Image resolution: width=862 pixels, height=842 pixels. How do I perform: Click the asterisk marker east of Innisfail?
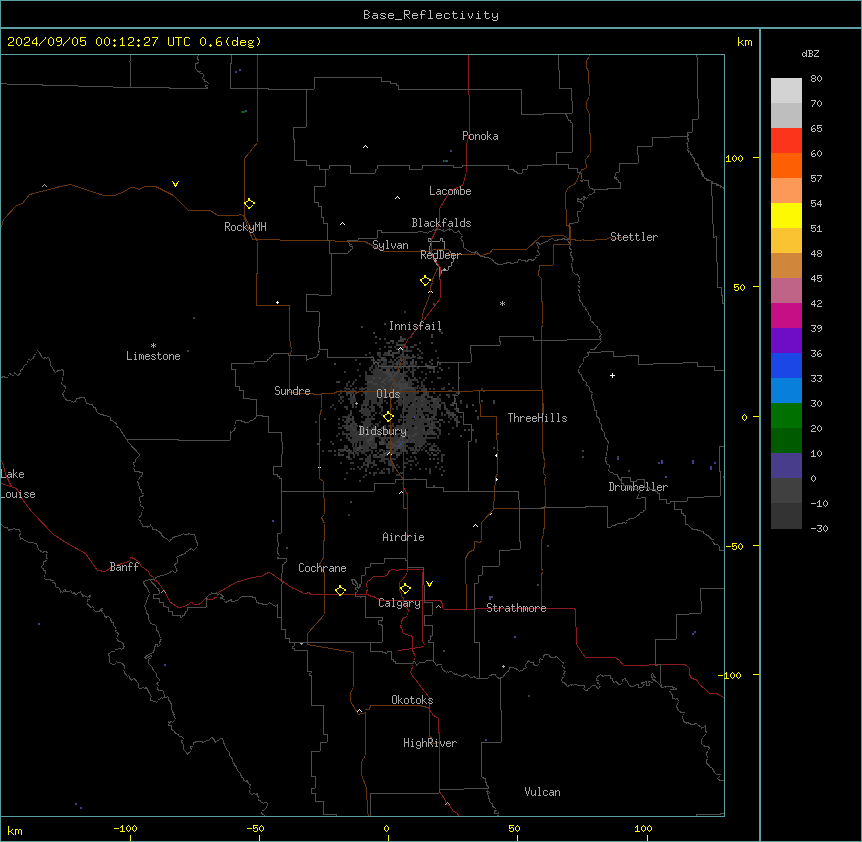(x=502, y=303)
